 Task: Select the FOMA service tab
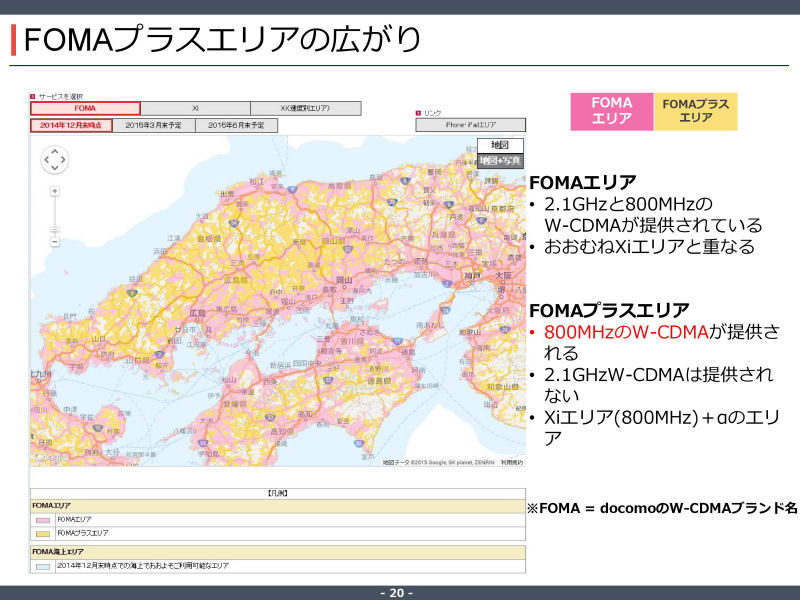85,108
